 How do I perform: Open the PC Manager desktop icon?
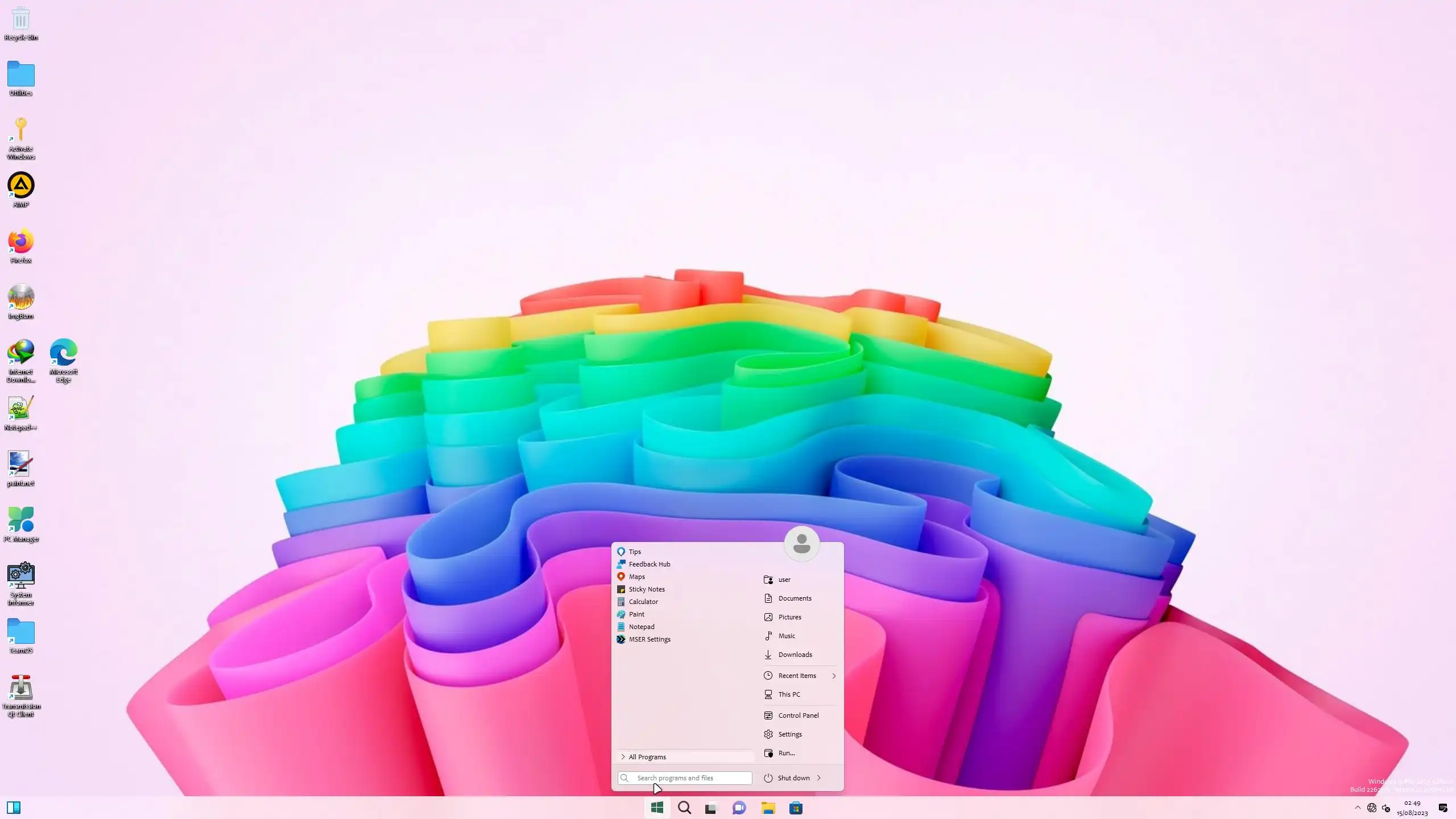click(x=21, y=521)
